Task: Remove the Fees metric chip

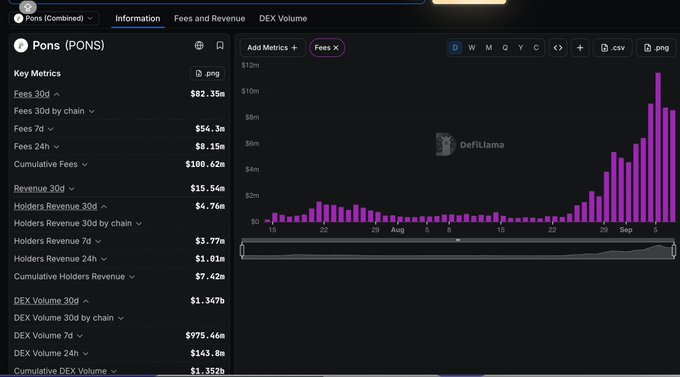Action: (336, 48)
